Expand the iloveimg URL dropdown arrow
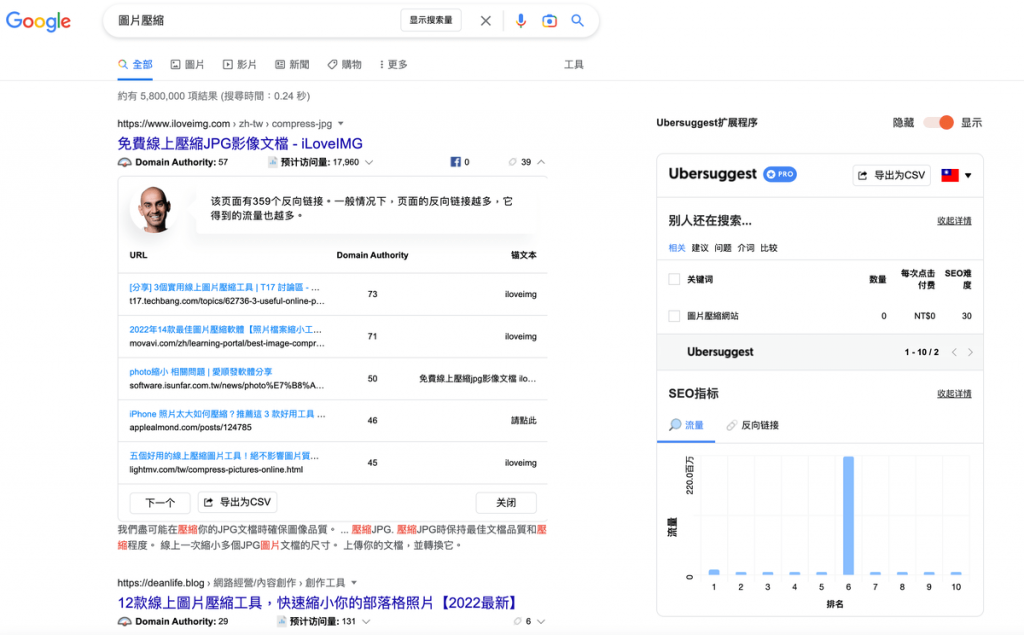Viewport: 1024px width, 635px height. [341, 123]
